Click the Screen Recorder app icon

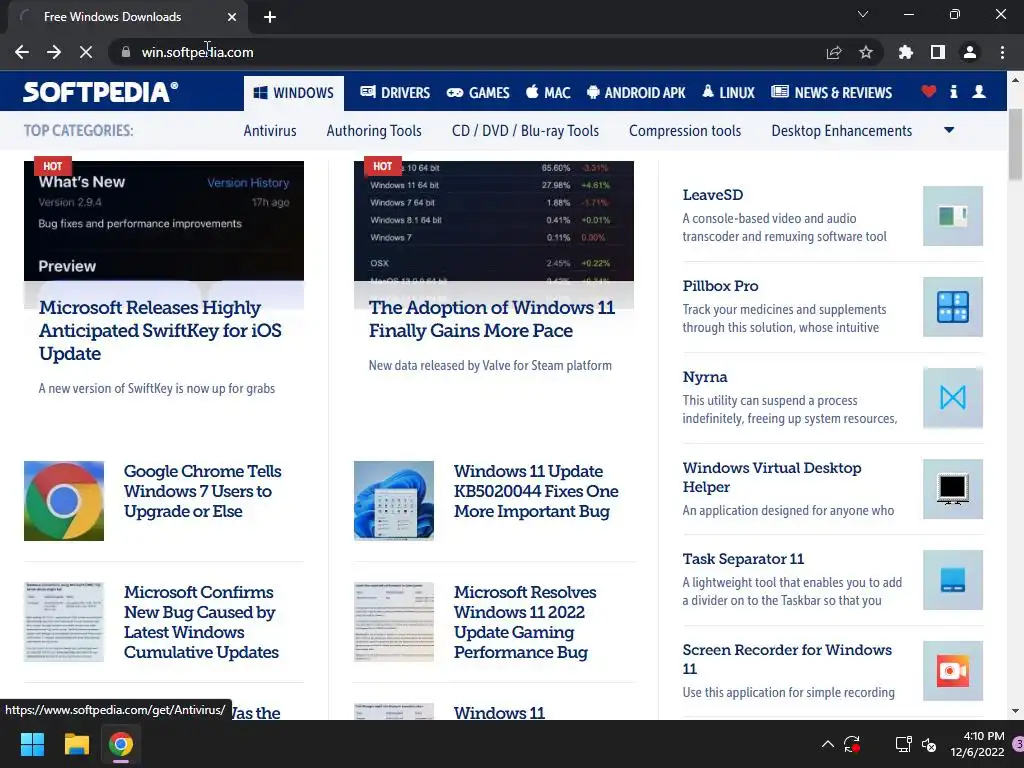click(x=953, y=671)
